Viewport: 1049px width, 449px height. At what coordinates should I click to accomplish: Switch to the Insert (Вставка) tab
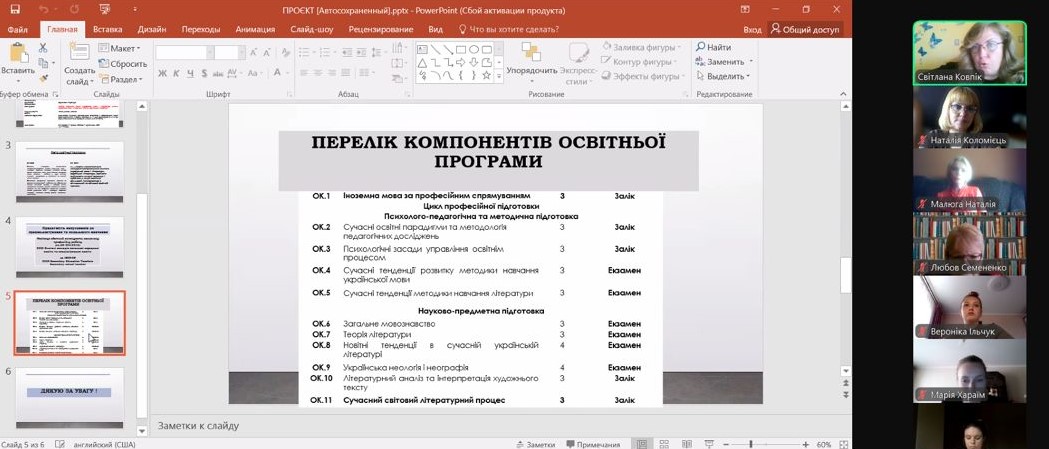click(107, 30)
